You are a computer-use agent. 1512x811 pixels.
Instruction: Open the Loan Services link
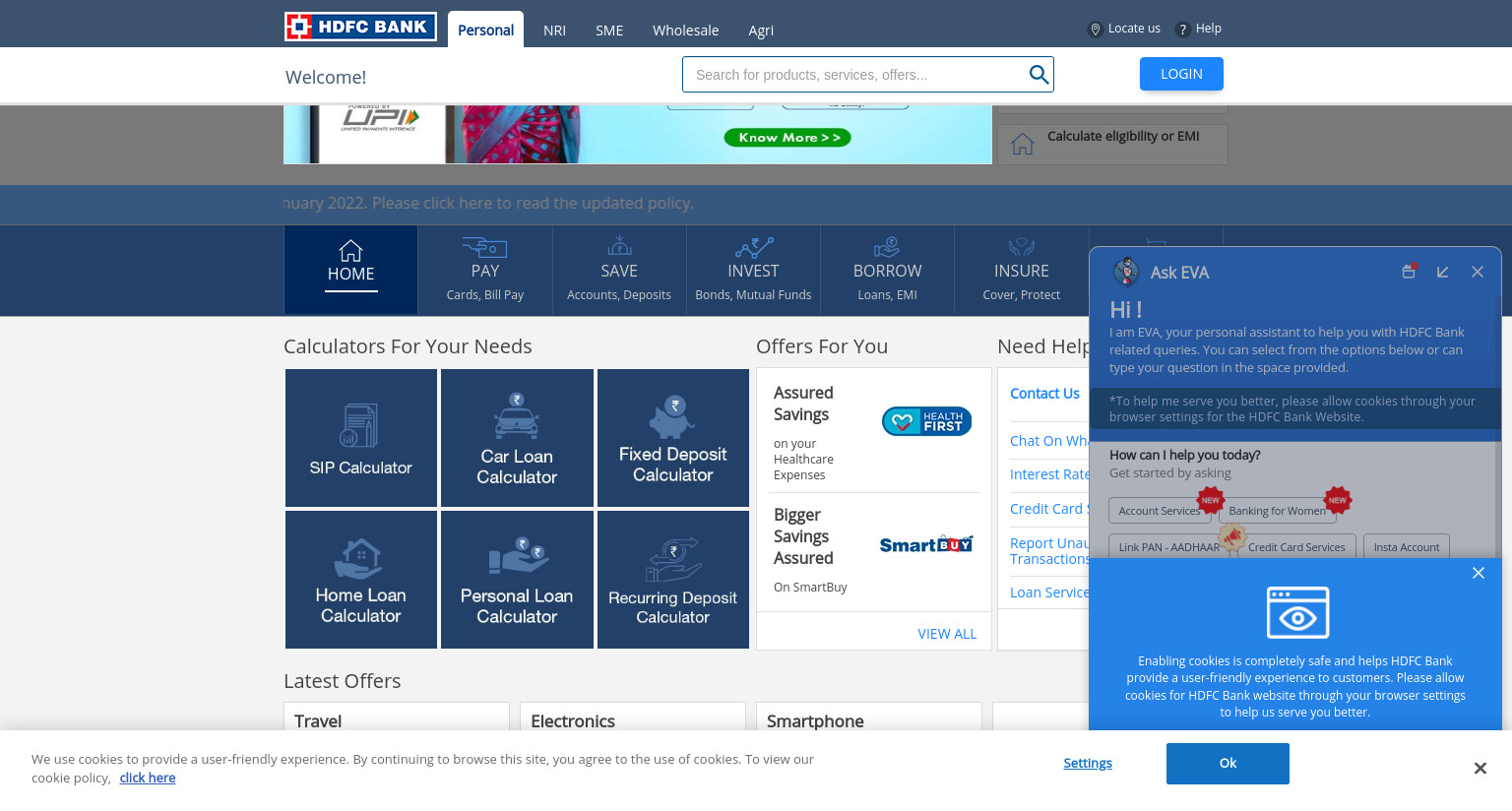coord(1049,593)
